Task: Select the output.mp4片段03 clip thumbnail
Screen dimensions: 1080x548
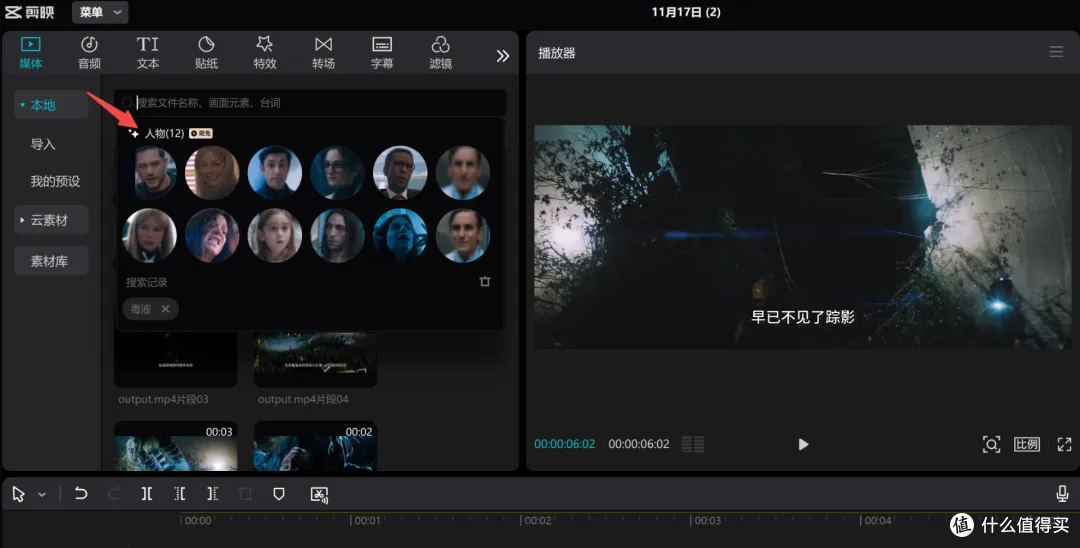Action: 176,360
